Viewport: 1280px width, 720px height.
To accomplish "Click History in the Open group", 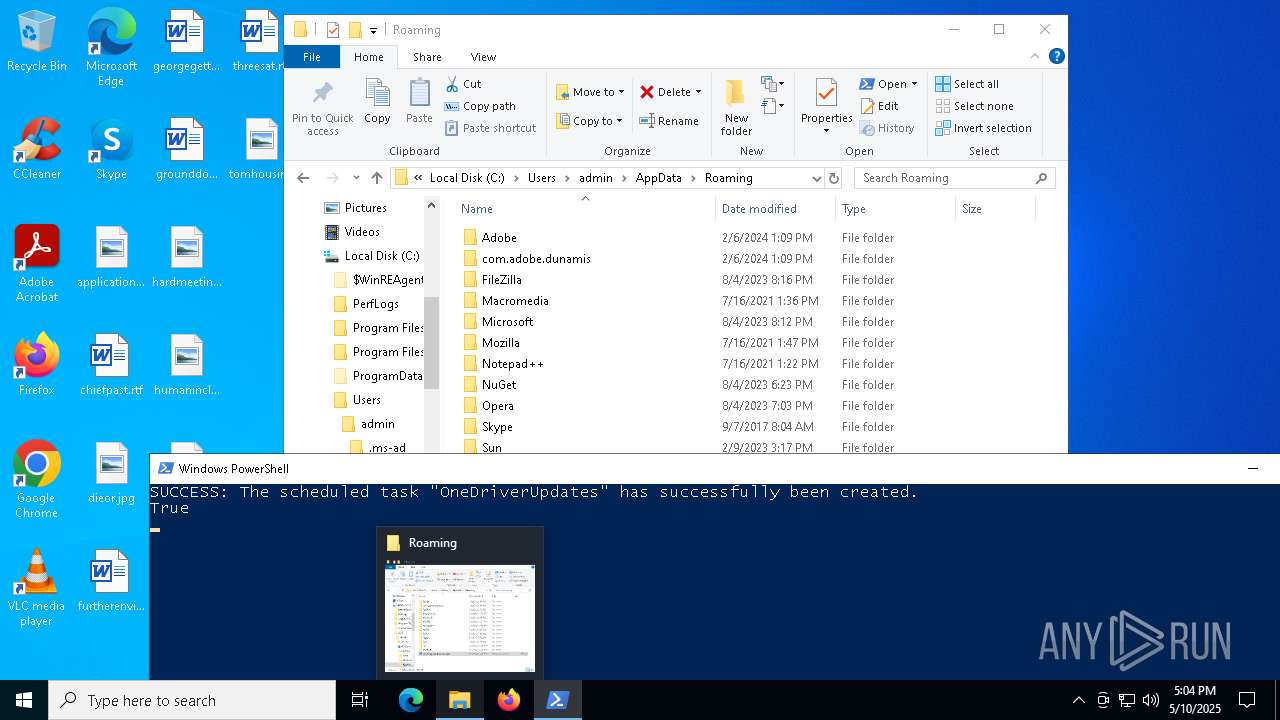I will [887, 128].
